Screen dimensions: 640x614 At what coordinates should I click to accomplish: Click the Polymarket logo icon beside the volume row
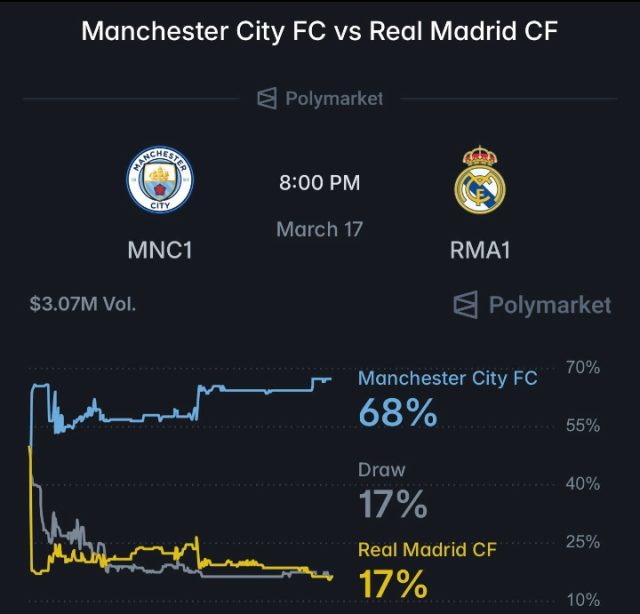pyautogui.click(x=465, y=305)
